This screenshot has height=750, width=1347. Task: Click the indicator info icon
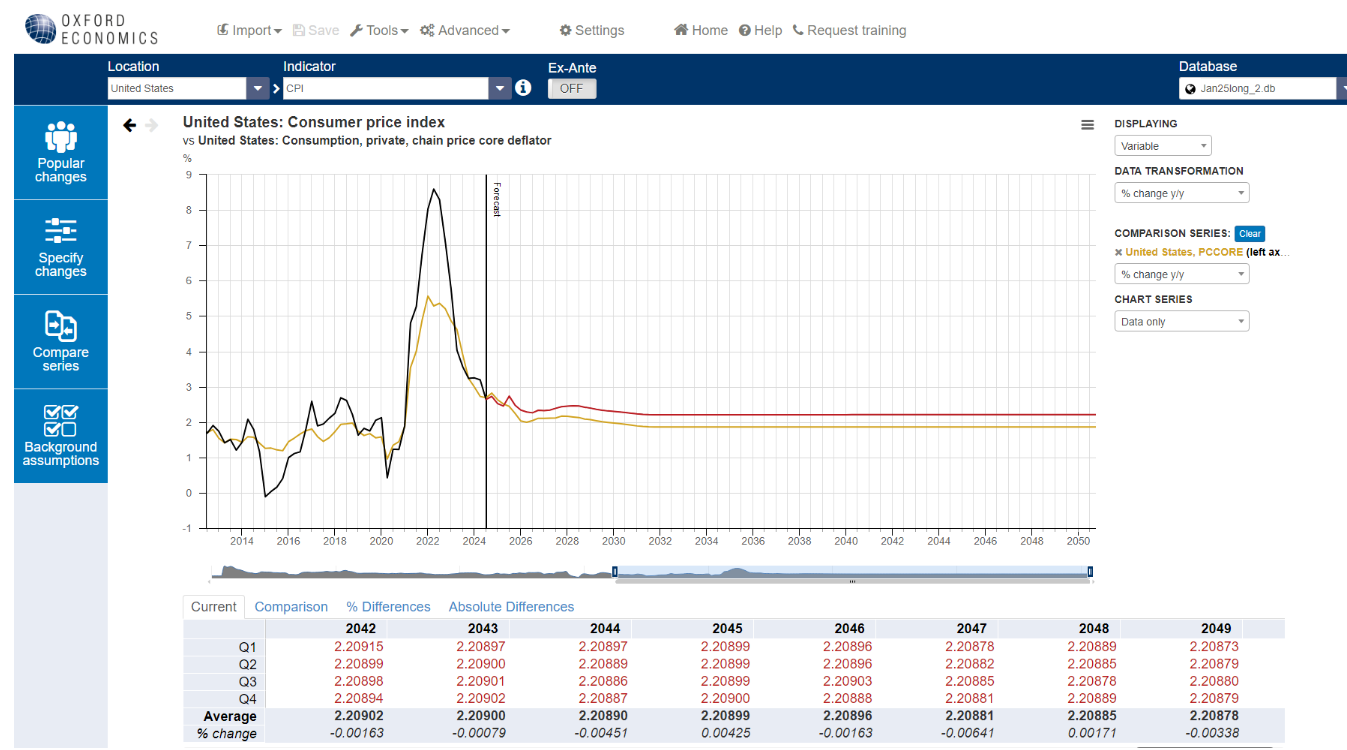(523, 88)
